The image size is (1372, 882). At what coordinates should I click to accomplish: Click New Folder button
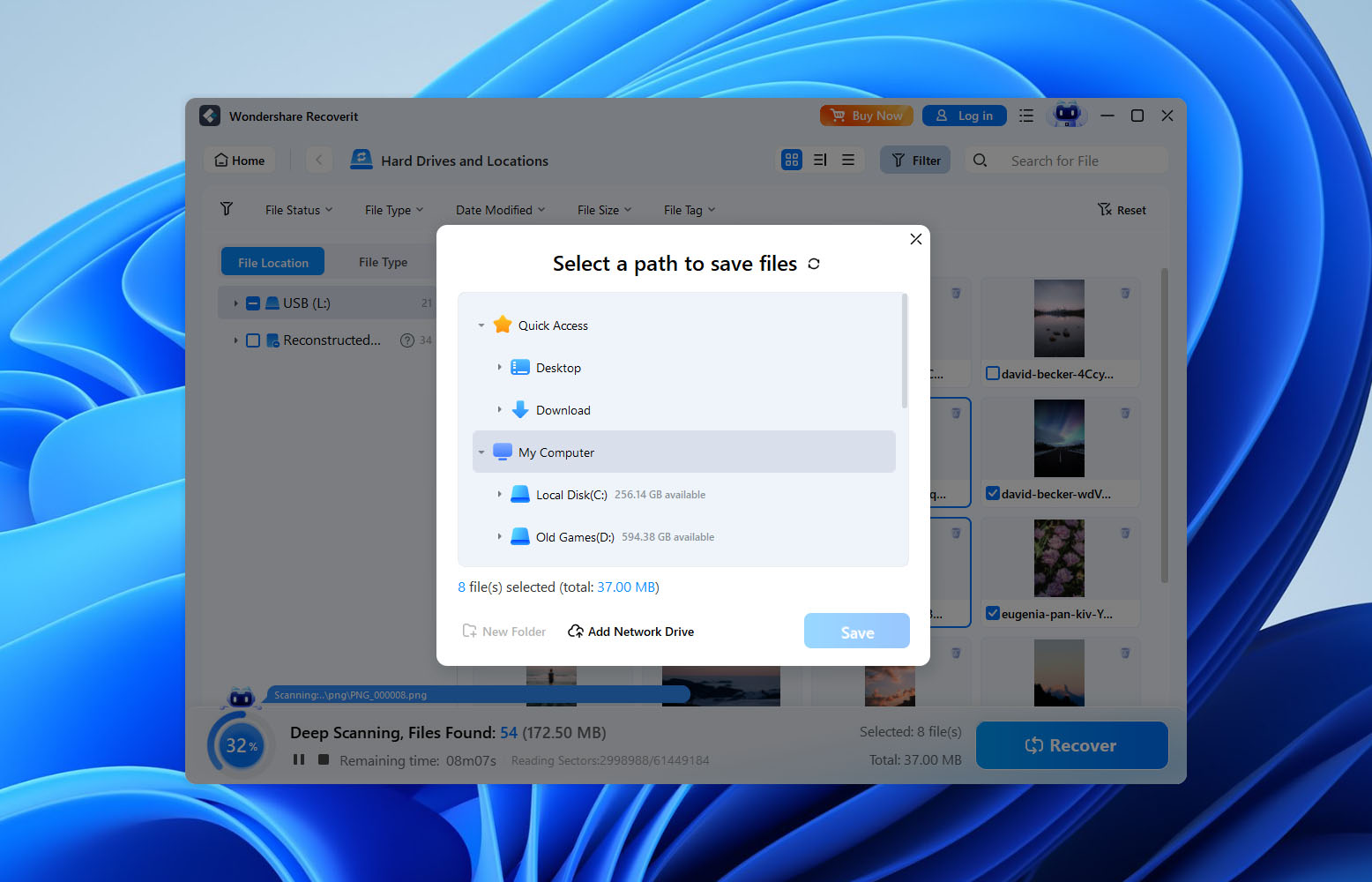(x=504, y=632)
